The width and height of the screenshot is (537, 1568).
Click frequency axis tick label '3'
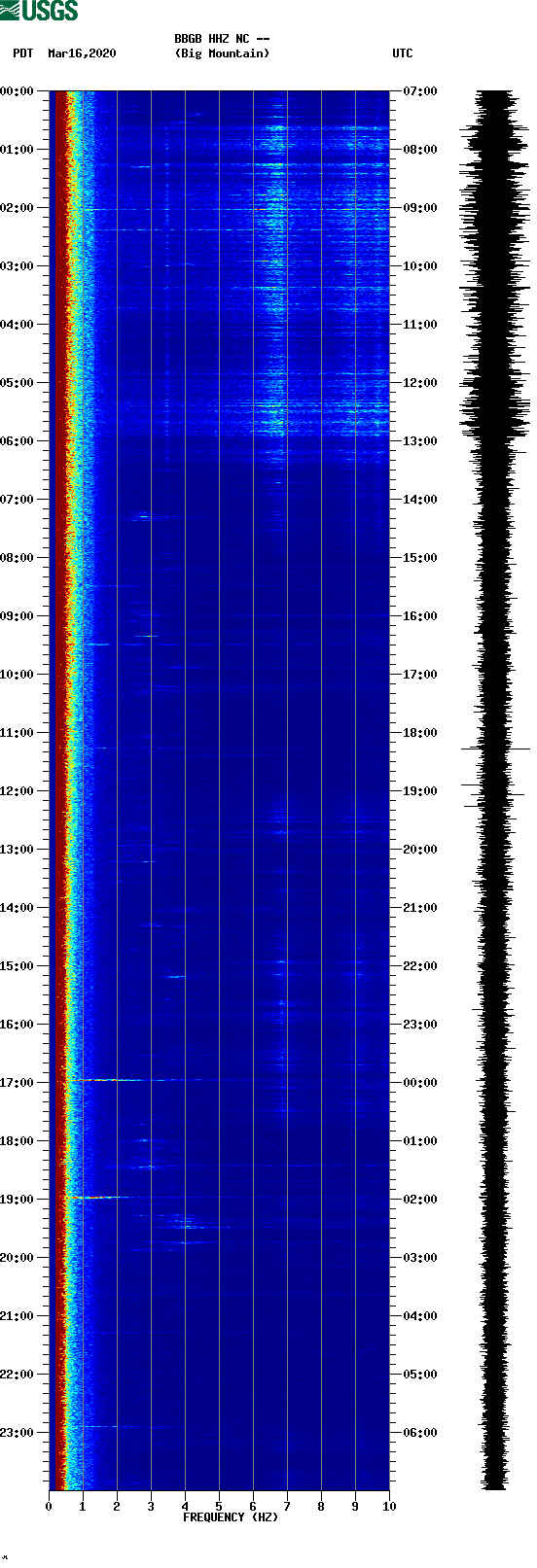151,1507
